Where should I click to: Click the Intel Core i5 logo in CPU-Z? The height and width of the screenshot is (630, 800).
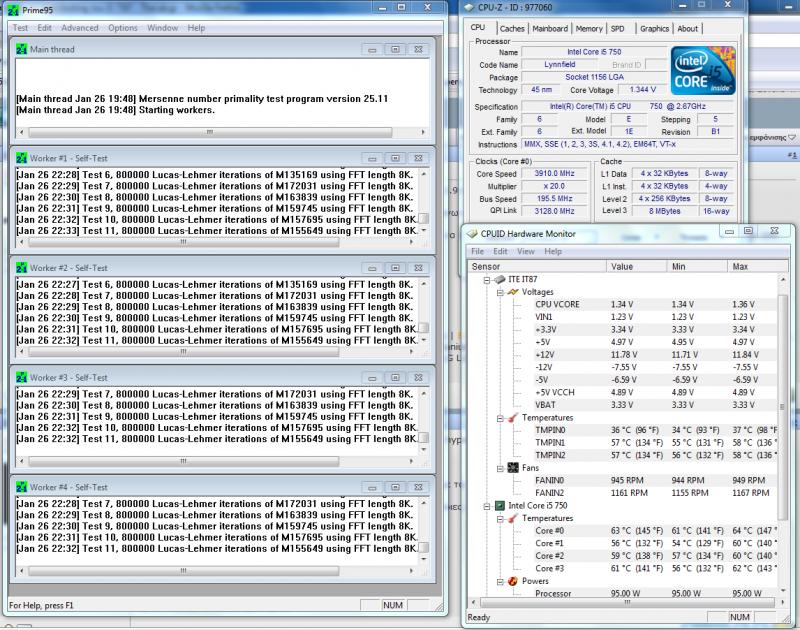click(703, 70)
